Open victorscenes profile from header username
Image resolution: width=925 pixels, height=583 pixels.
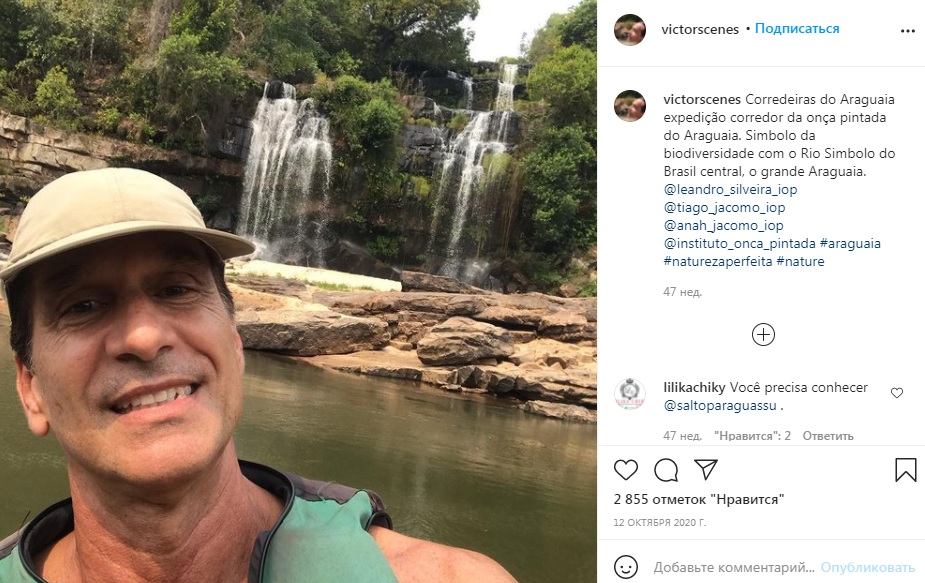(x=700, y=29)
